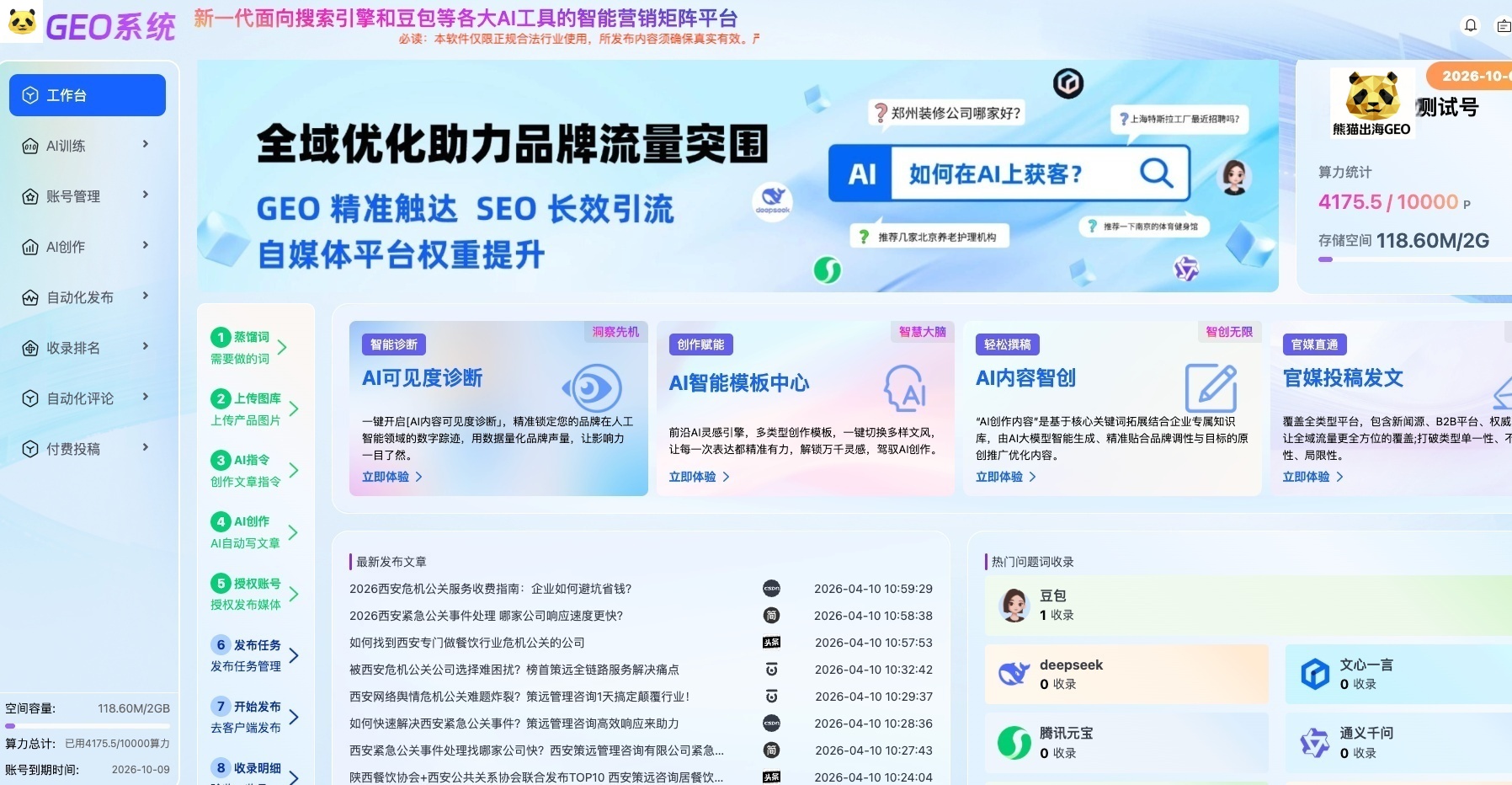This screenshot has height=785, width=1512.
Task: Click the AI可见度诊断 eye icon
Action: [593, 388]
